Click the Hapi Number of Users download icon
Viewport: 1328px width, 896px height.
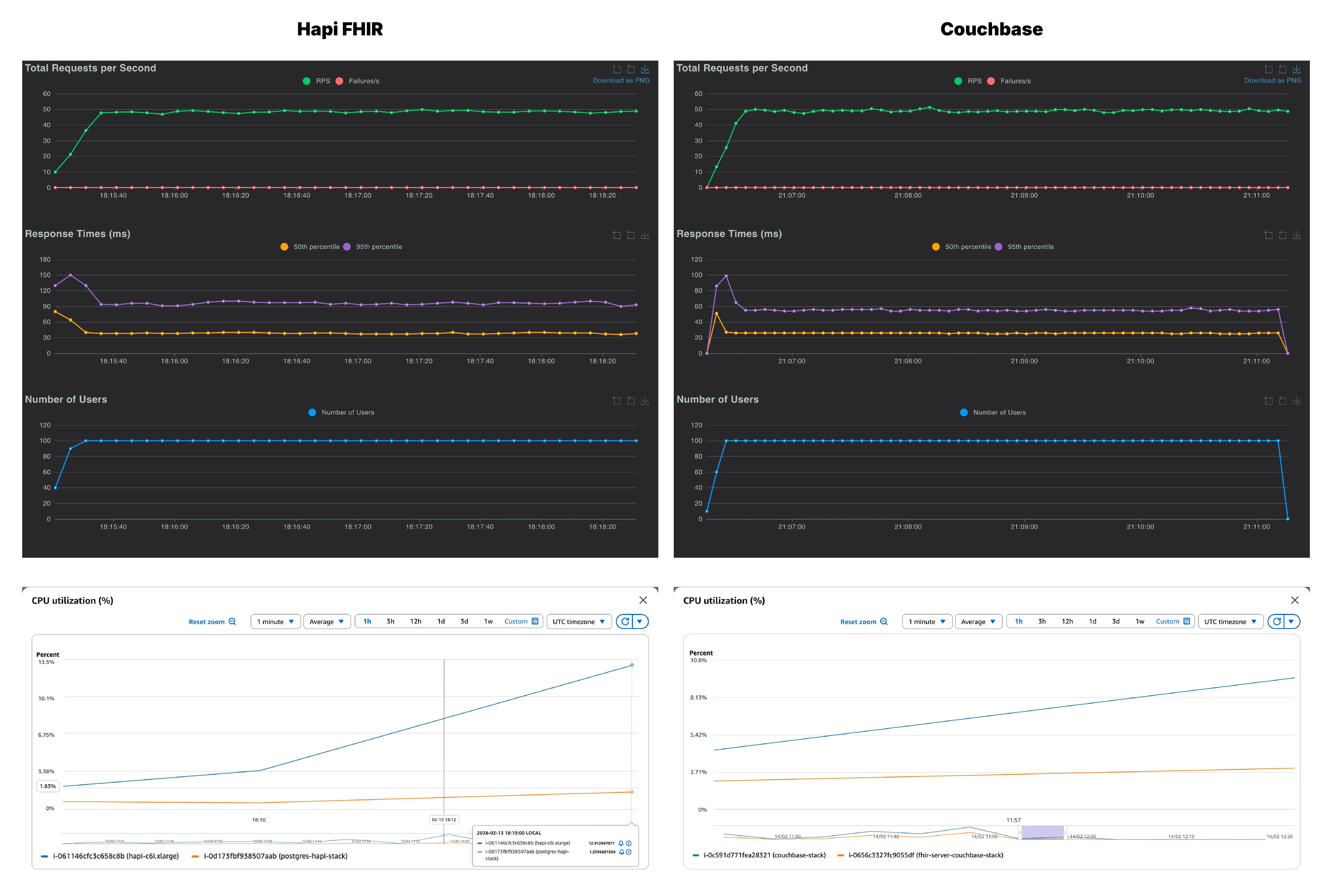point(644,401)
